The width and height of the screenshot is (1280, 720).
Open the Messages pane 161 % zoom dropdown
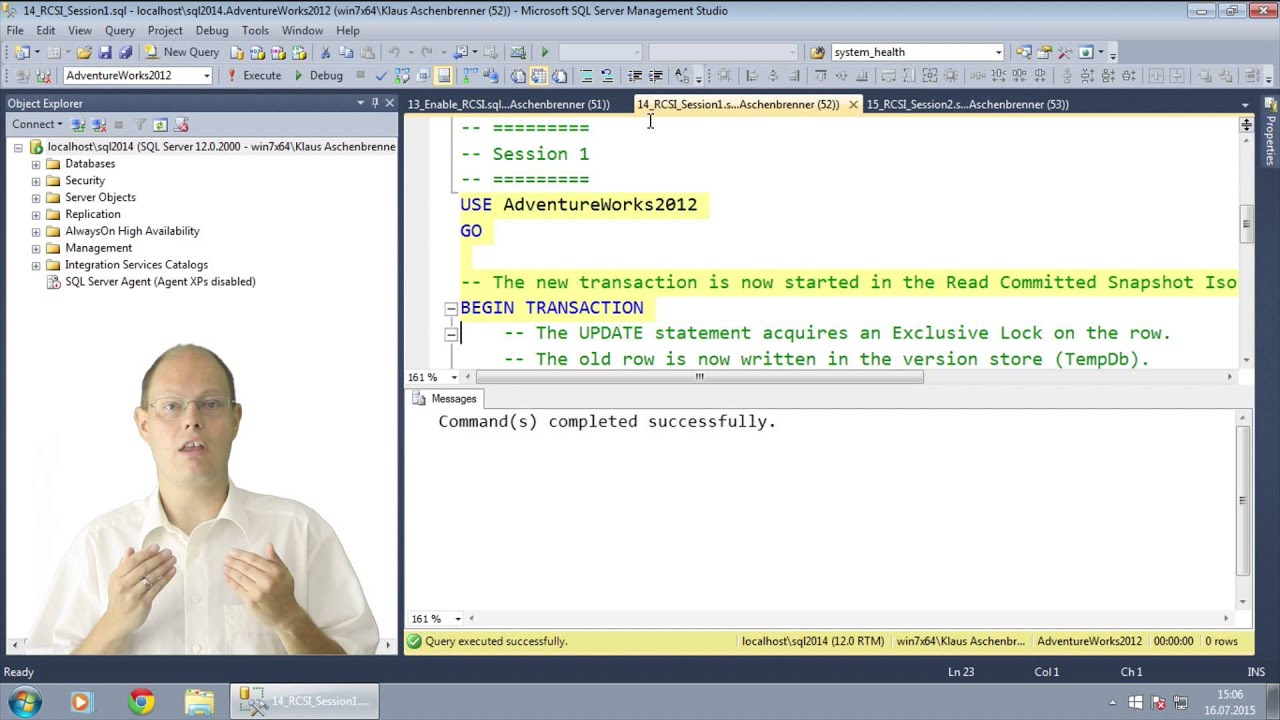point(457,619)
